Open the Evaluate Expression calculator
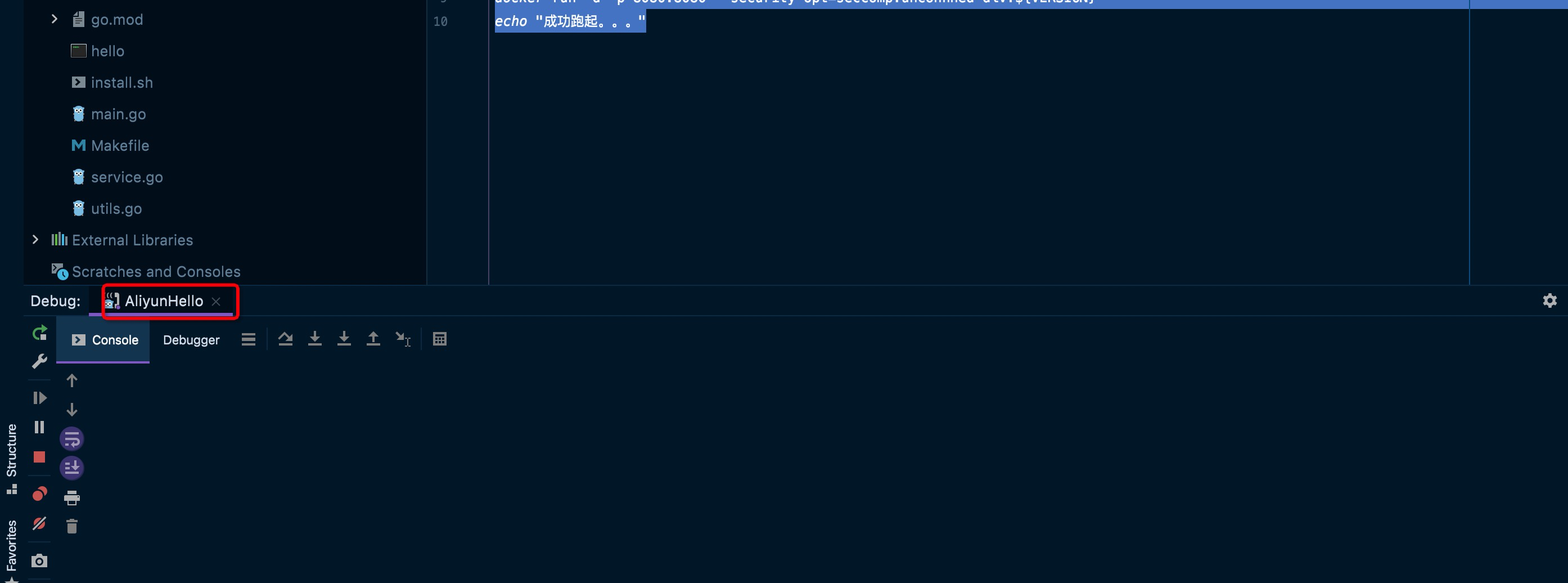 pos(440,339)
